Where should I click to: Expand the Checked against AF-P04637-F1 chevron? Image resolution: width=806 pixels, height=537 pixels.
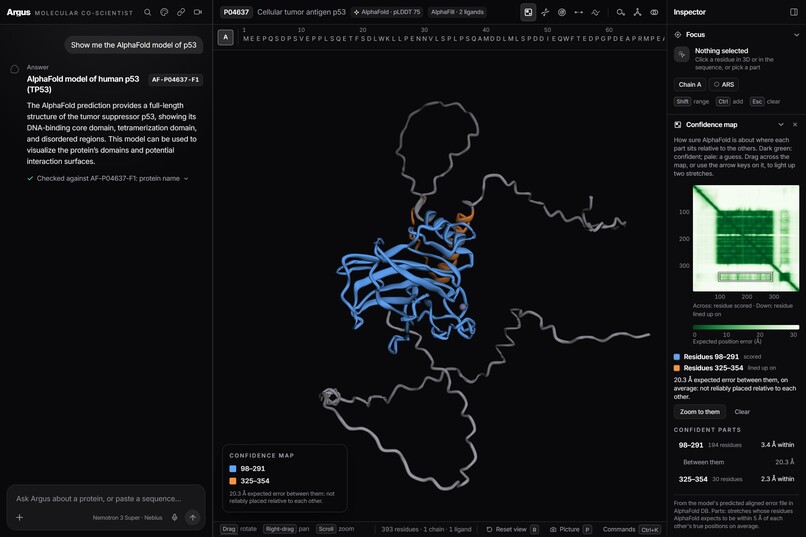(x=186, y=179)
